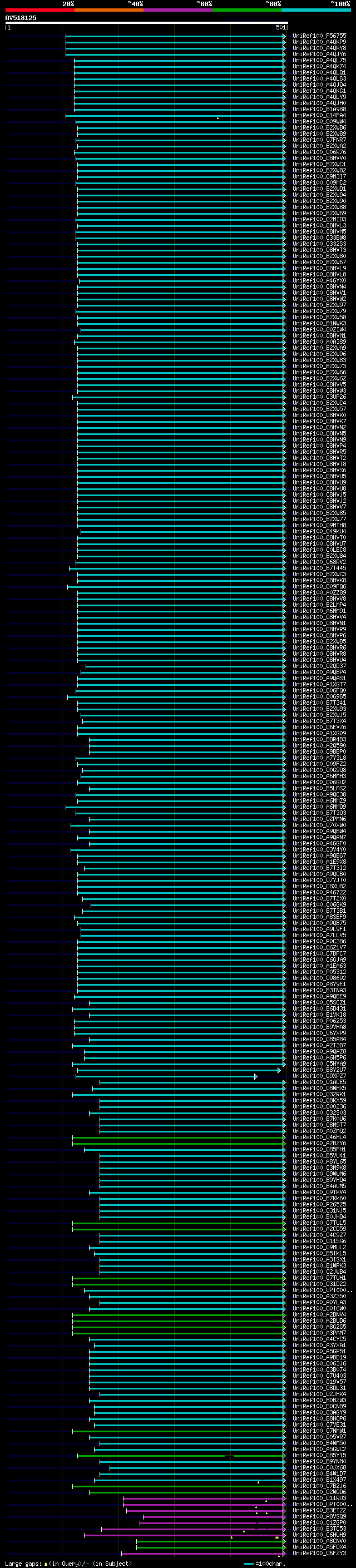Open hit UniRef100_A4QLQ1
Screen dimensions: 356x1568
coord(319,72)
